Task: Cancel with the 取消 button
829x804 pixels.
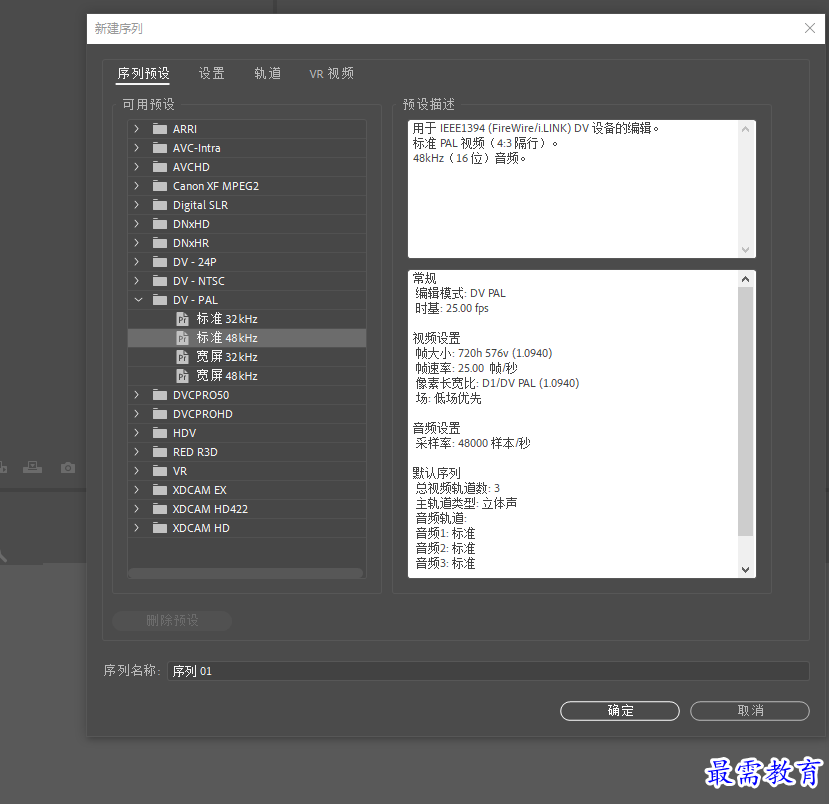Action: [x=750, y=710]
